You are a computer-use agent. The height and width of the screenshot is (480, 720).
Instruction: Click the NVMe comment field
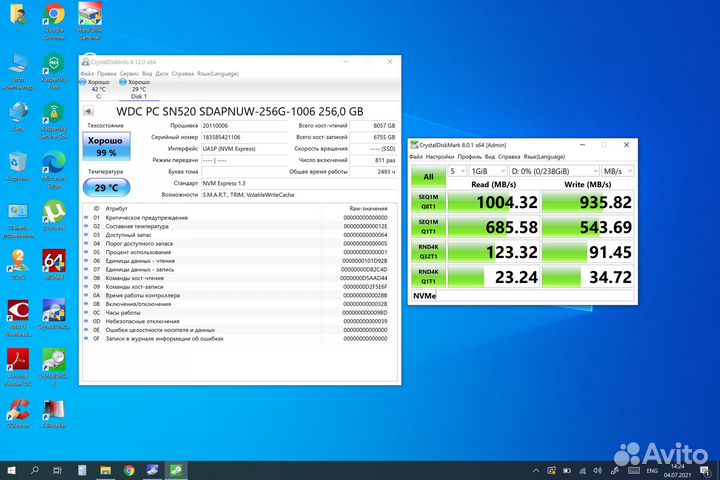point(523,296)
